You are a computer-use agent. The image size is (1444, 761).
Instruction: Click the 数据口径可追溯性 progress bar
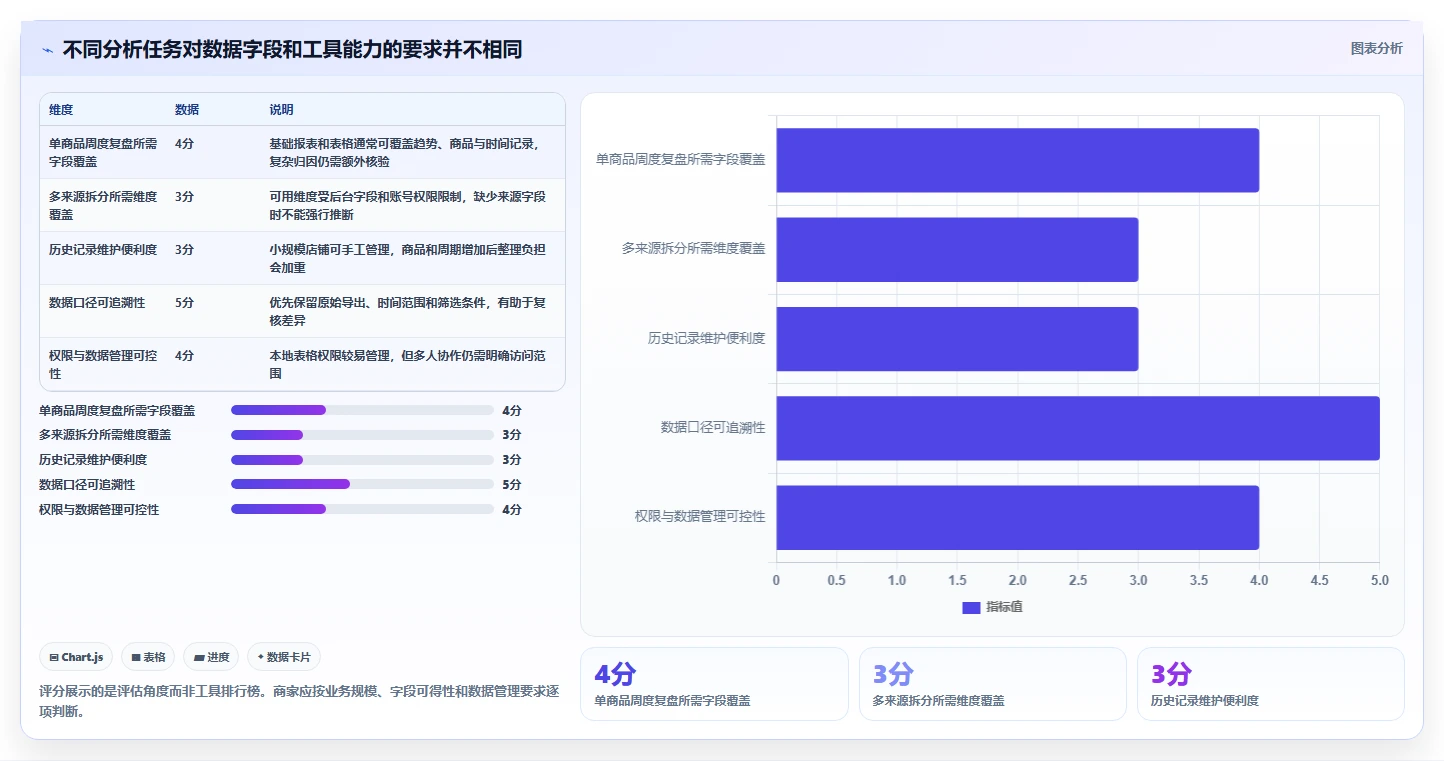pos(362,484)
